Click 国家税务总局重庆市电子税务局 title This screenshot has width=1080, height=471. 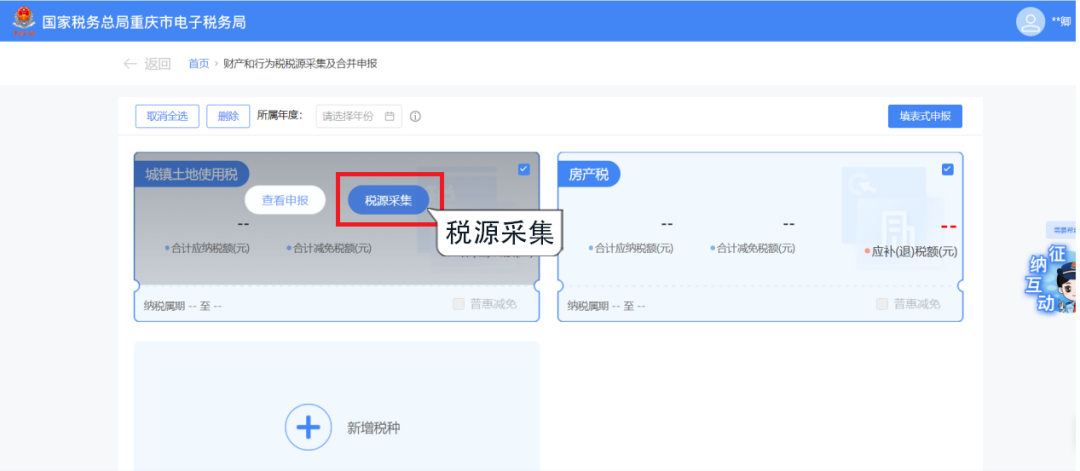click(x=144, y=22)
